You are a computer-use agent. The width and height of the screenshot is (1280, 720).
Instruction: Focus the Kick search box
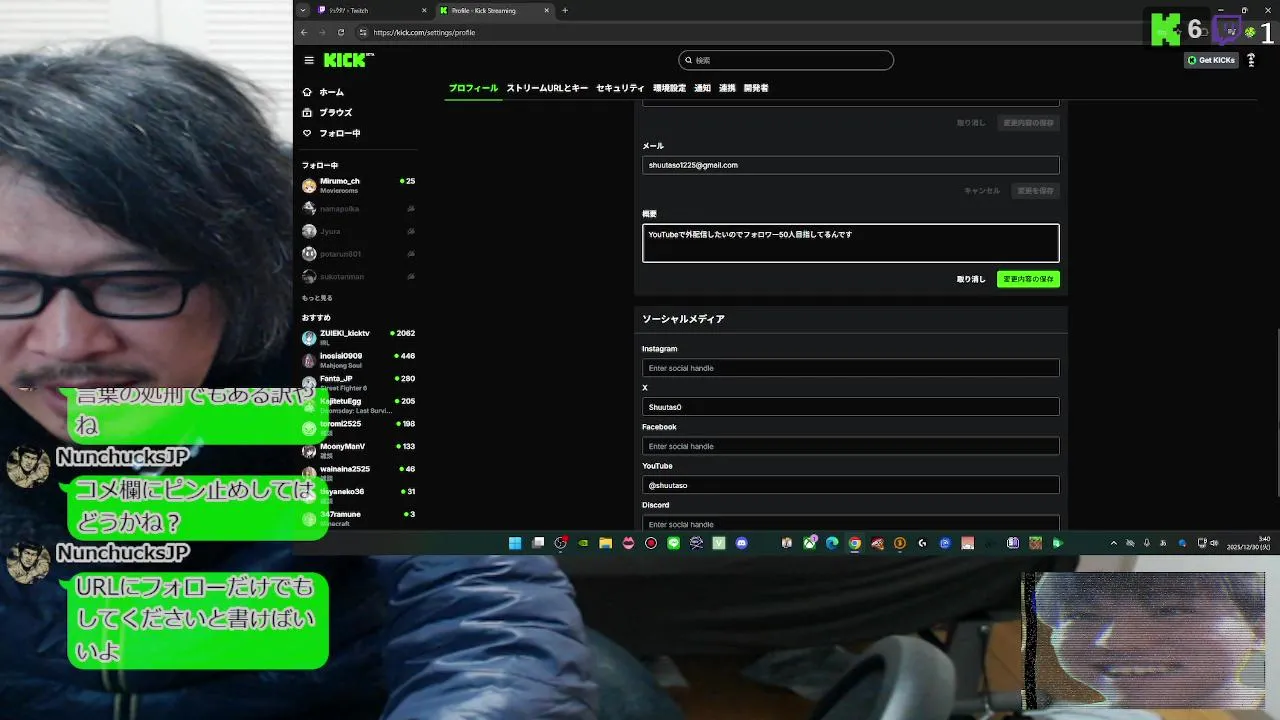pyautogui.click(x=786, y=60)
